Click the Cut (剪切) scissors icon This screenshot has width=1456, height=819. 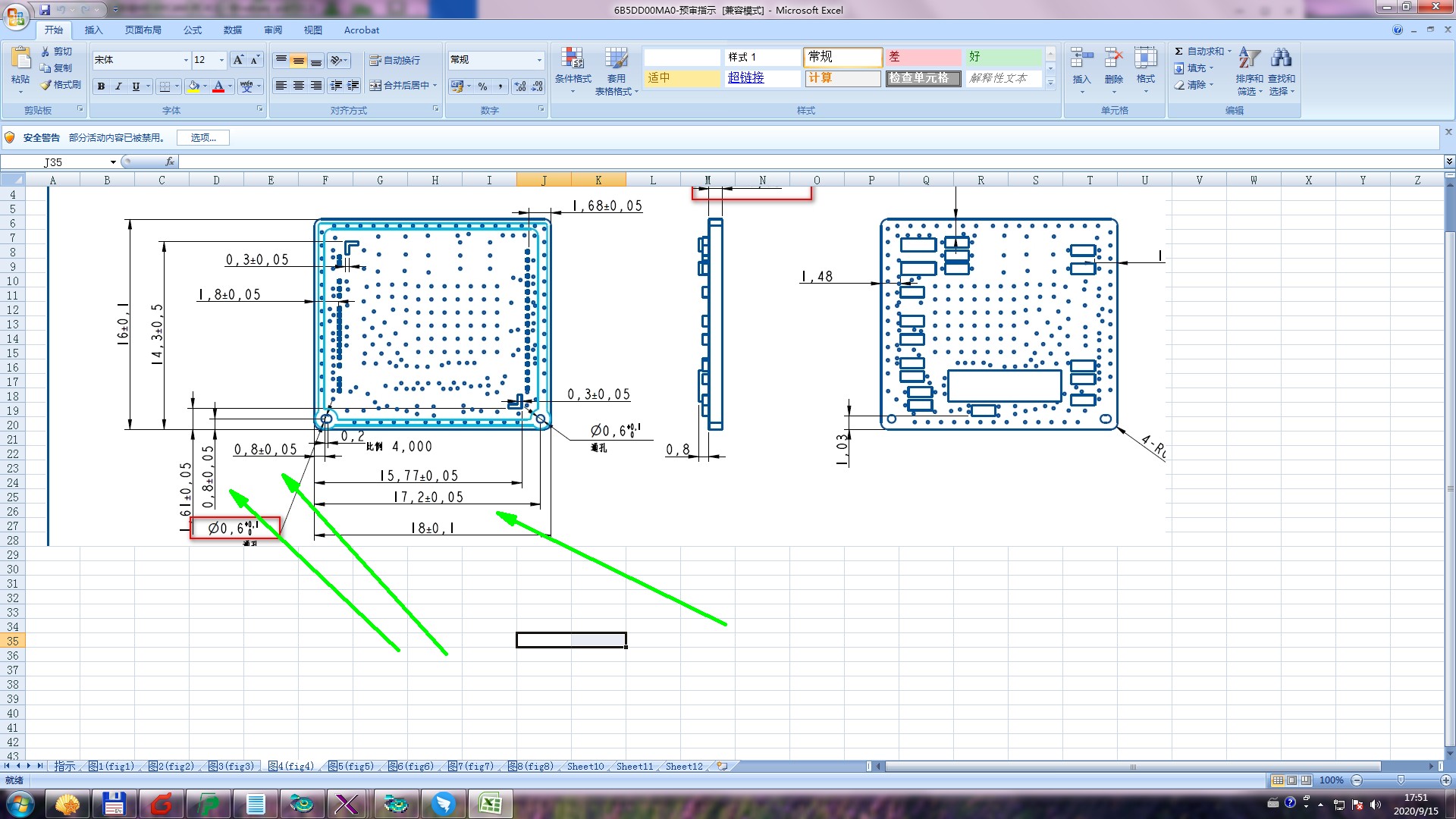(46, 52)
